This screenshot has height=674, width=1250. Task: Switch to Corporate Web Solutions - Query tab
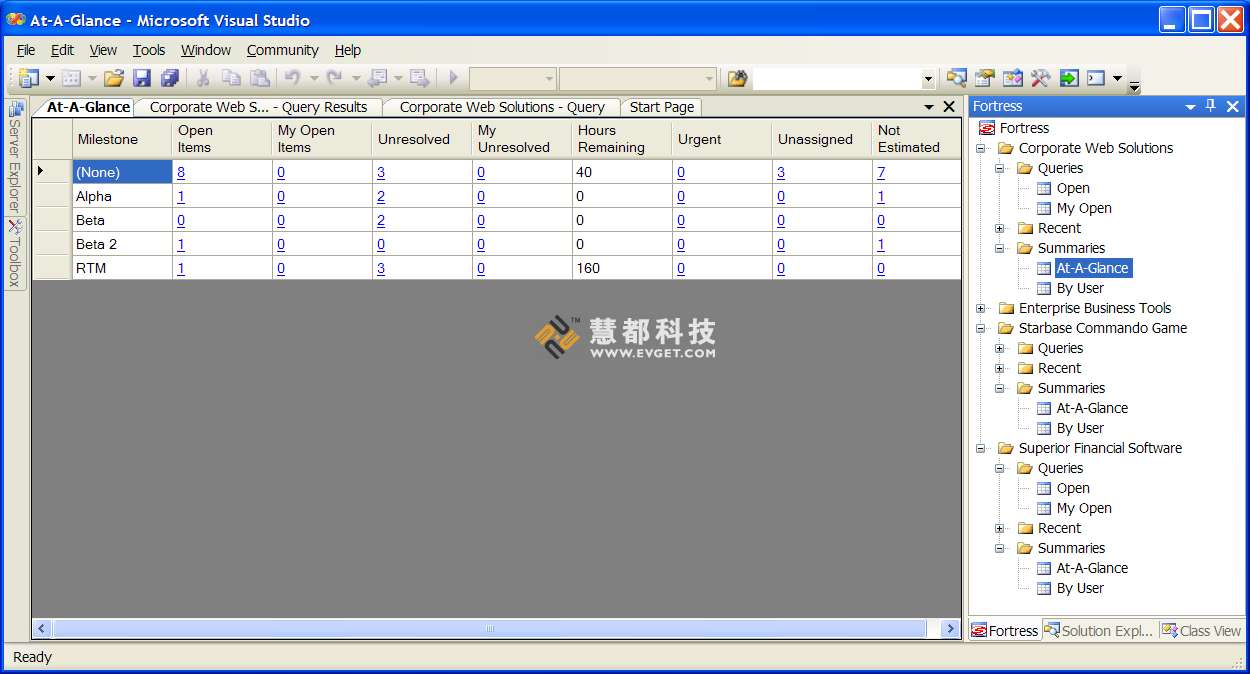pos(502,107)
